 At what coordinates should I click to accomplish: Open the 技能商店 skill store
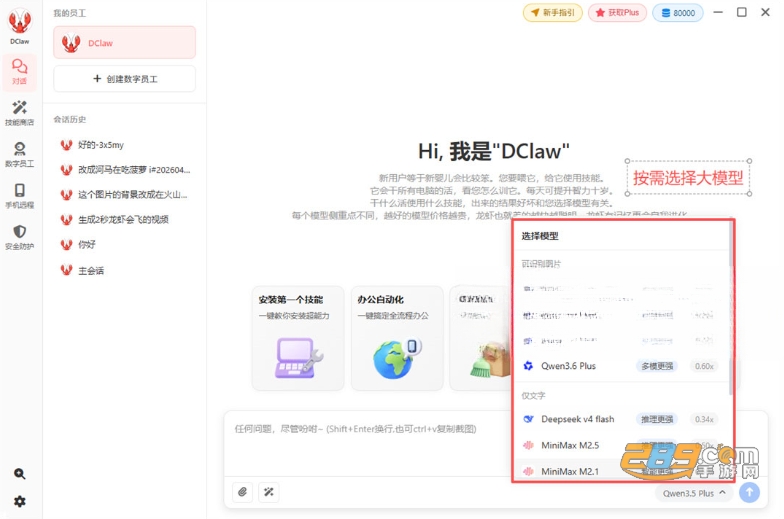click(20, 112)
